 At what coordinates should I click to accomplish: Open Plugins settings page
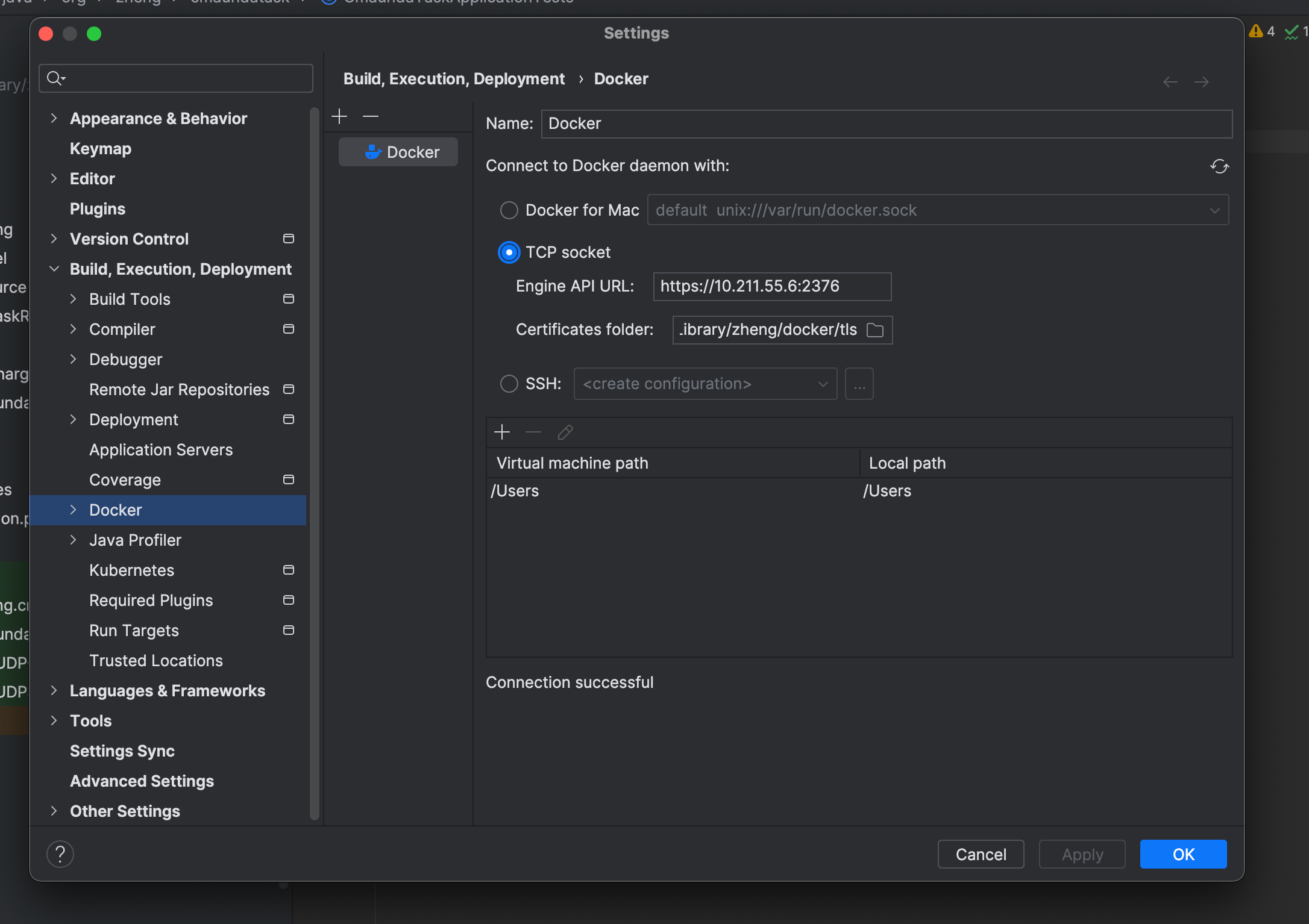(x=98, y=209)
